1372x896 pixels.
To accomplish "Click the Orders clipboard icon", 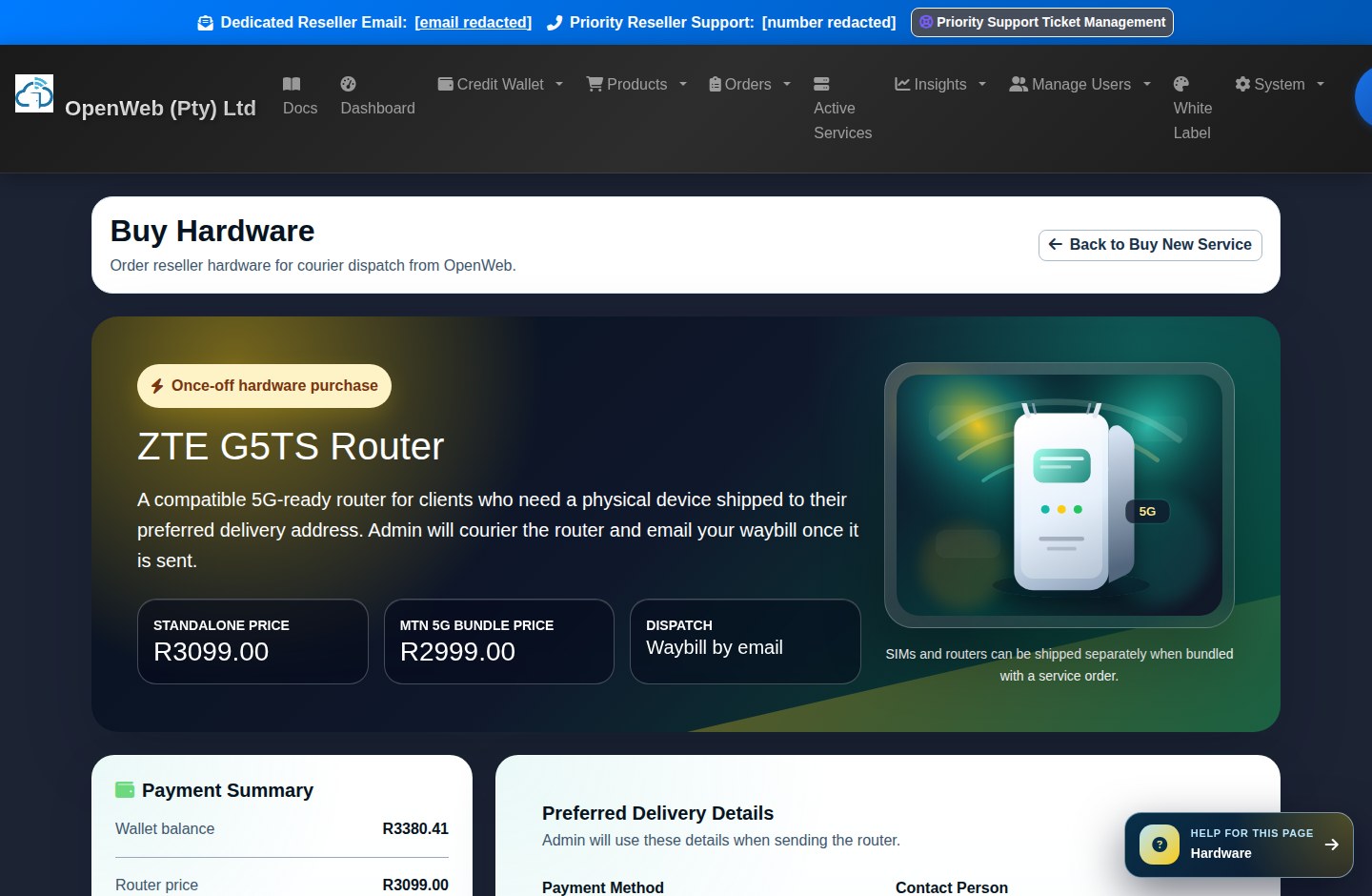I will coord(716,84).
